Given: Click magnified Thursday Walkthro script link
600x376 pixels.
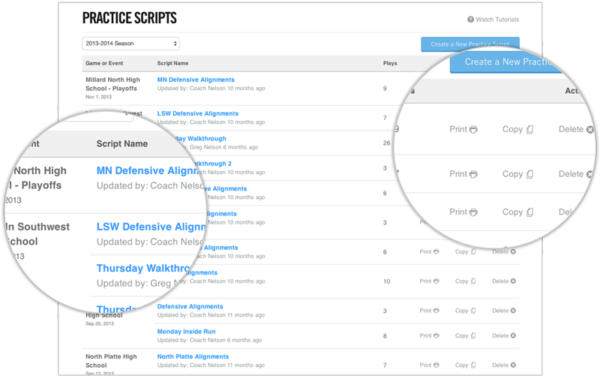Looking at the screenshot, I should pos(143,268).
